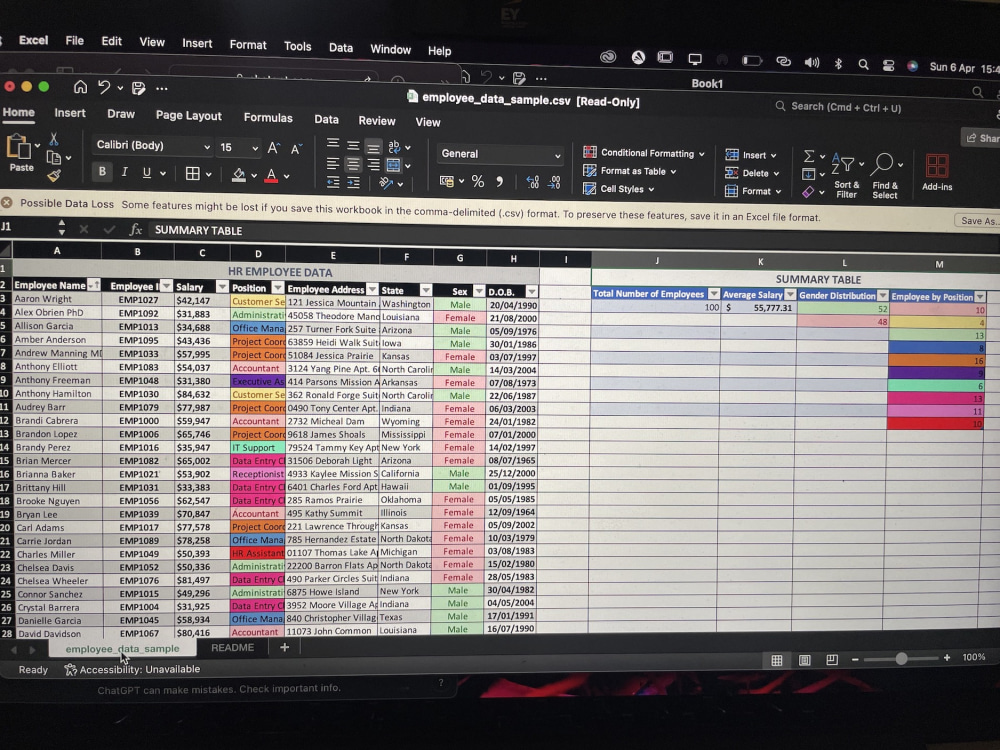Open the Tools menu in macOS menu bar
Screen dimensions: 1000x750
click(298, 46)
